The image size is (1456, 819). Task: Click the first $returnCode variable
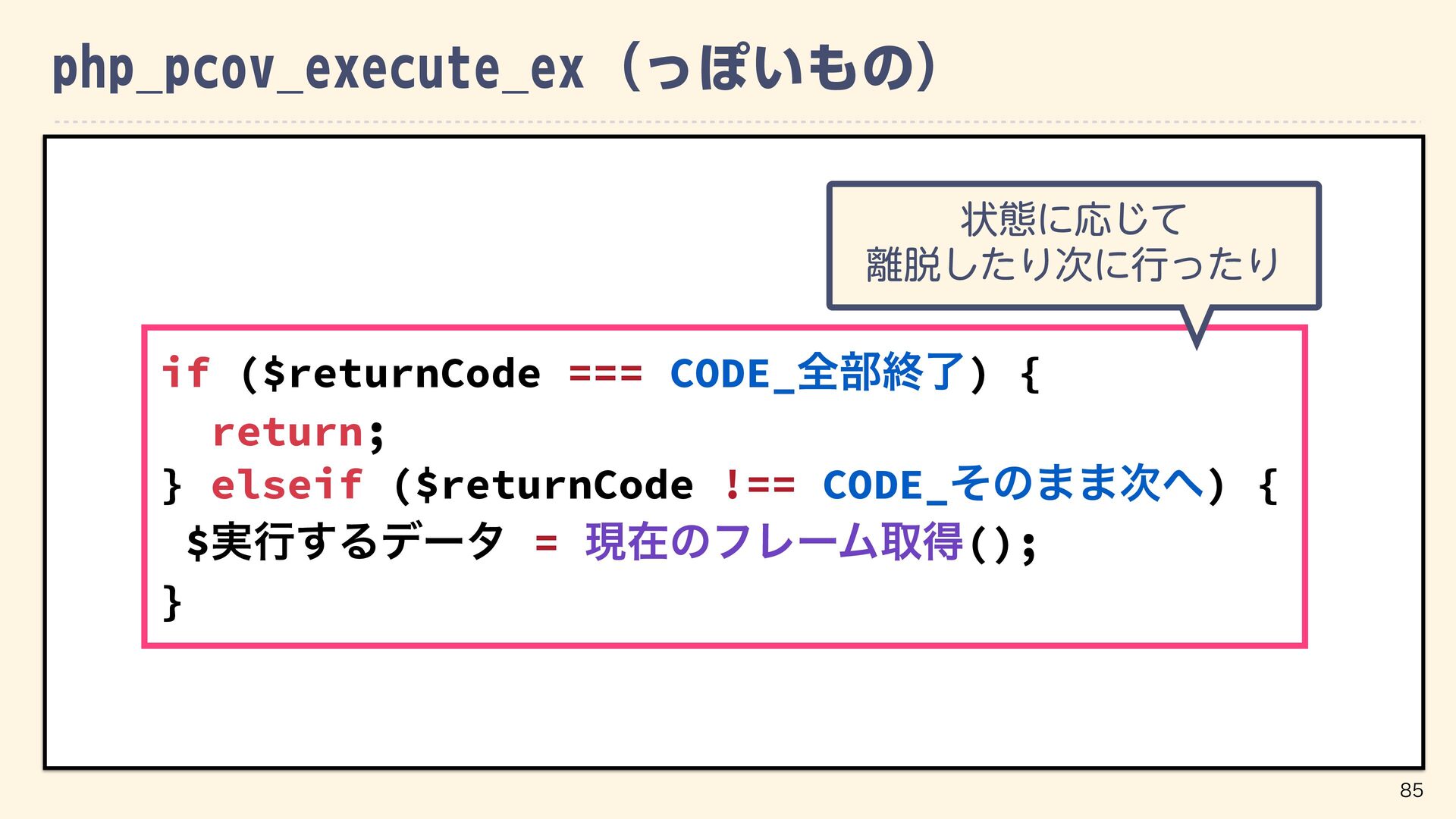tap(401, 373)
